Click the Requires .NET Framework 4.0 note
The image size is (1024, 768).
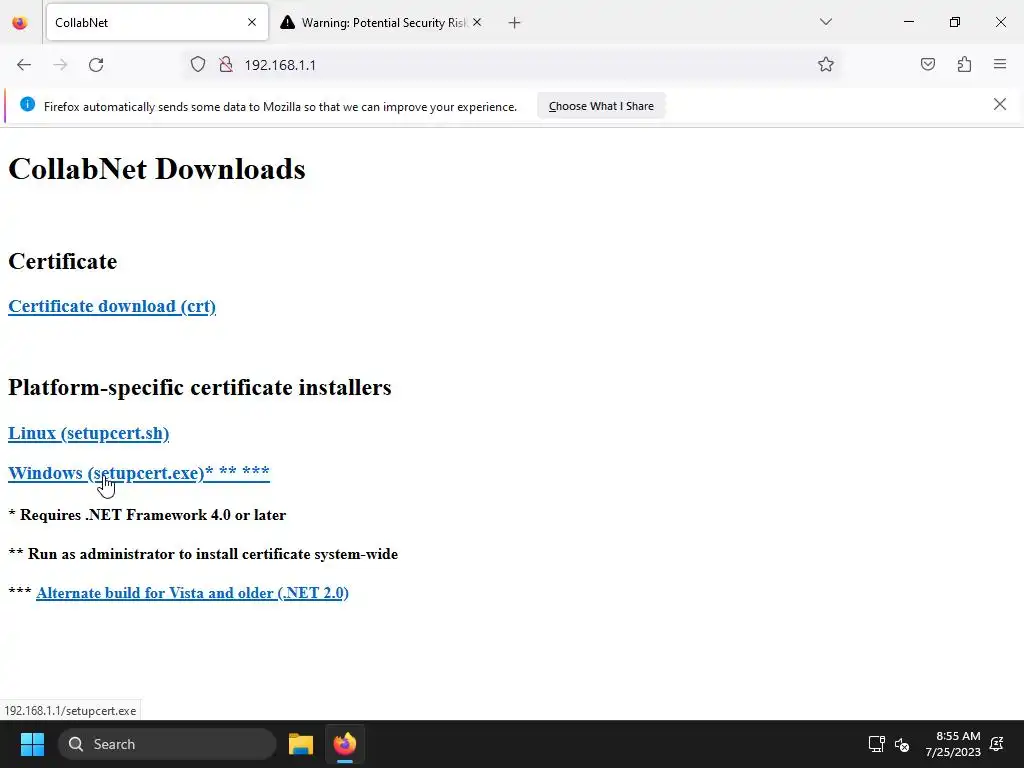click(x=147, y=515)
